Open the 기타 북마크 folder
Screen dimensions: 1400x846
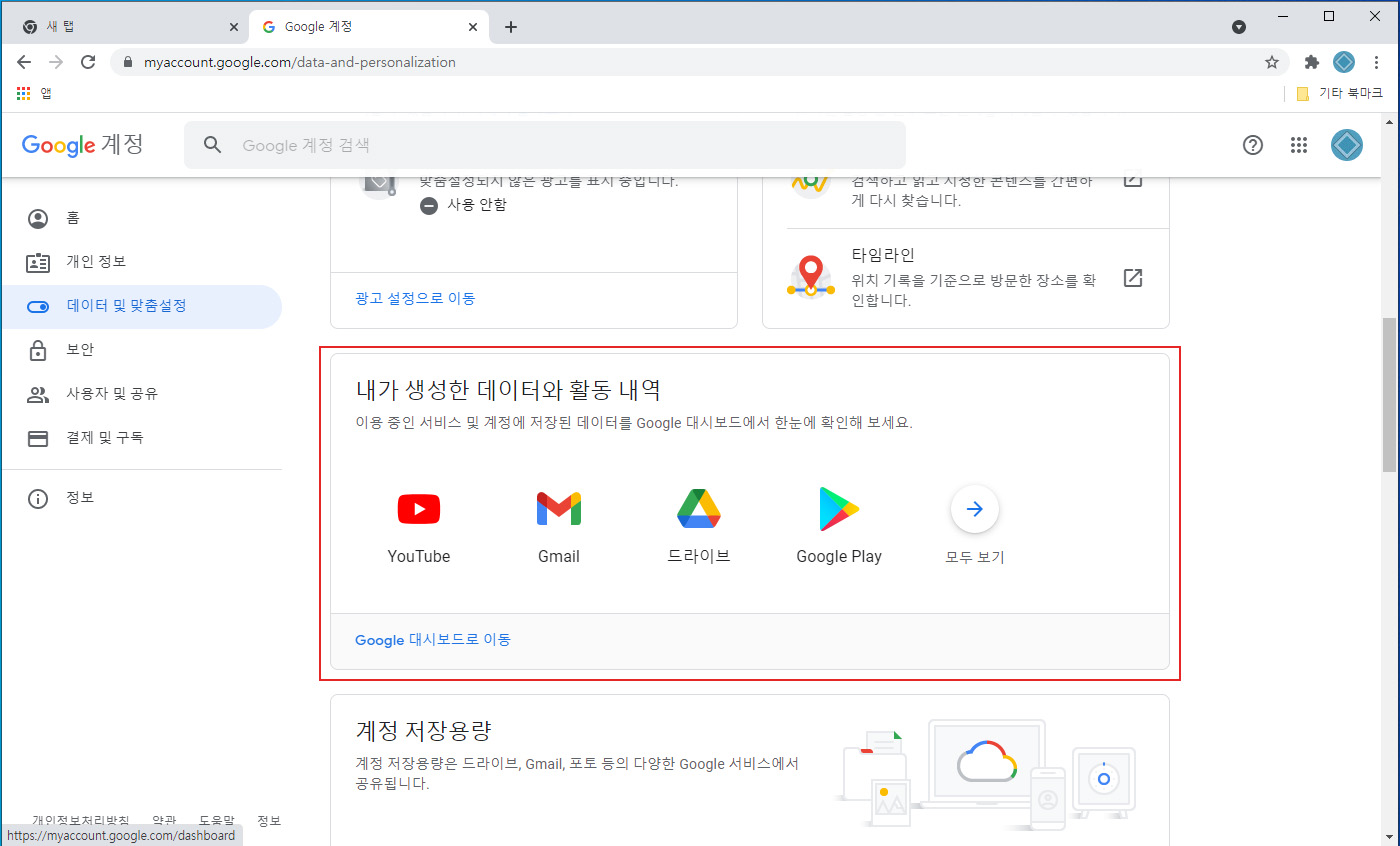coord(1338,93)
